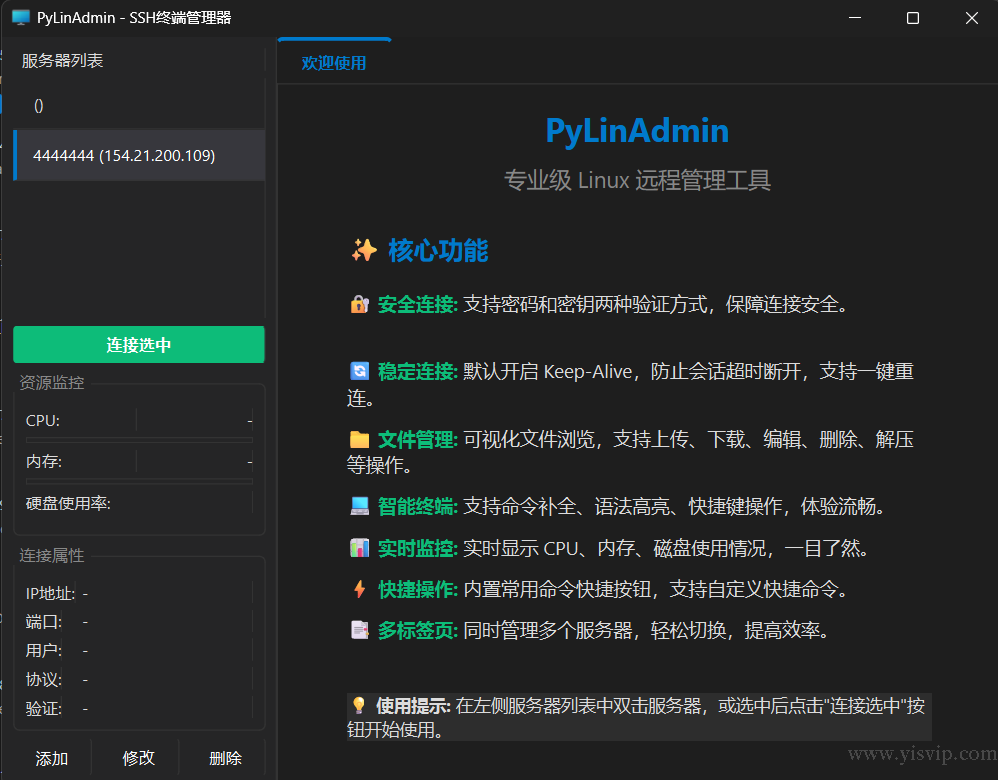Click the chart icon next to 实时监控
998x780 pixels.
pos(359,548)
